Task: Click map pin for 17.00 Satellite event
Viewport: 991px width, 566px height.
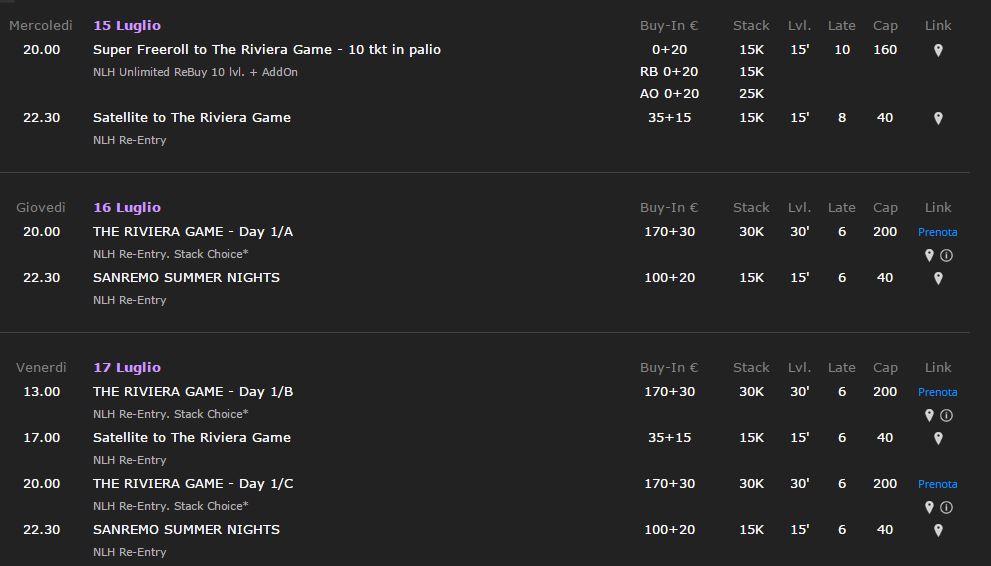Action: pos(938,438)
